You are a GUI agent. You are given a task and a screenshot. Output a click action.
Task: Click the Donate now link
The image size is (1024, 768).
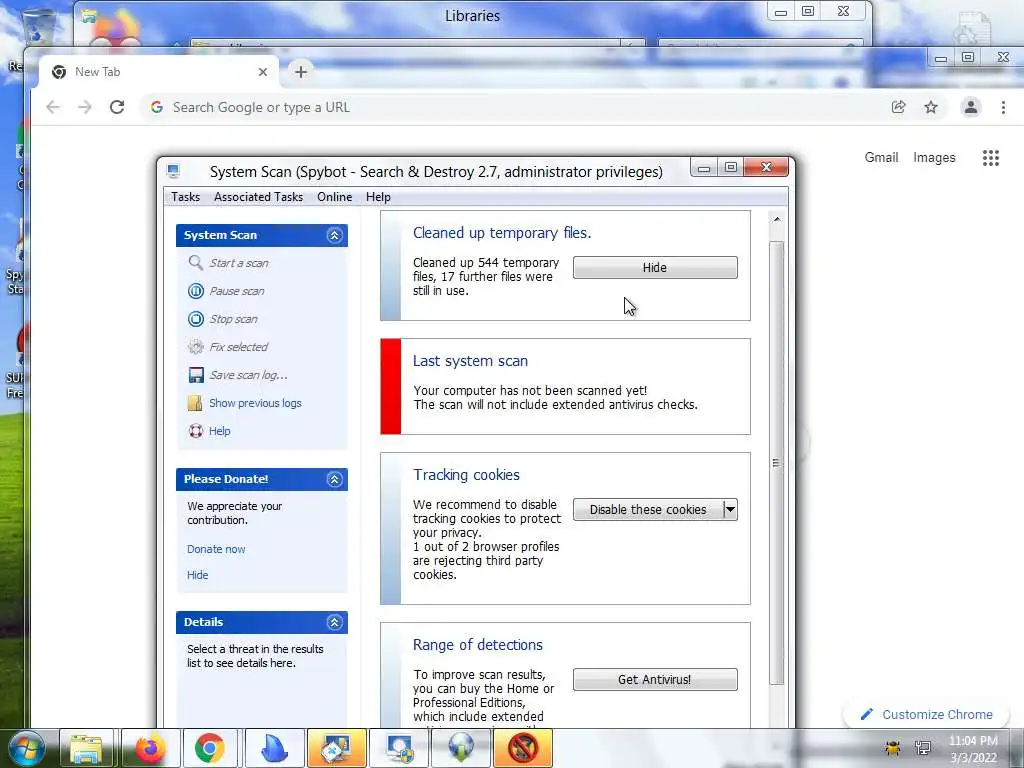(x=216, y=549)
